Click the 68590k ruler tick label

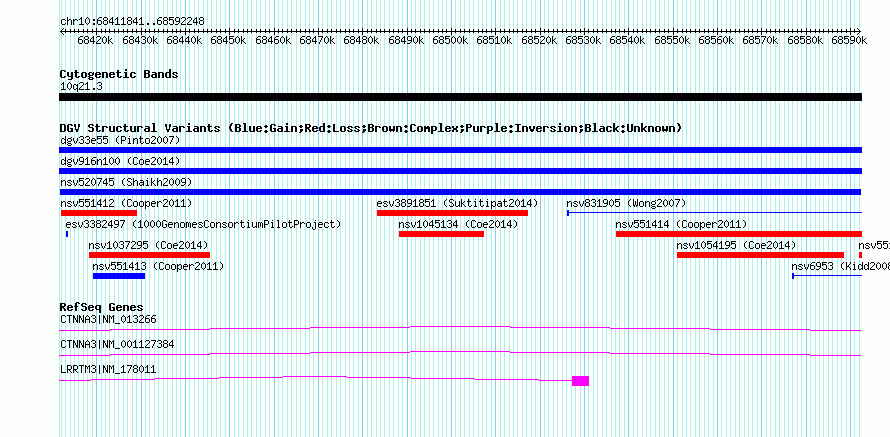point(849,40)
